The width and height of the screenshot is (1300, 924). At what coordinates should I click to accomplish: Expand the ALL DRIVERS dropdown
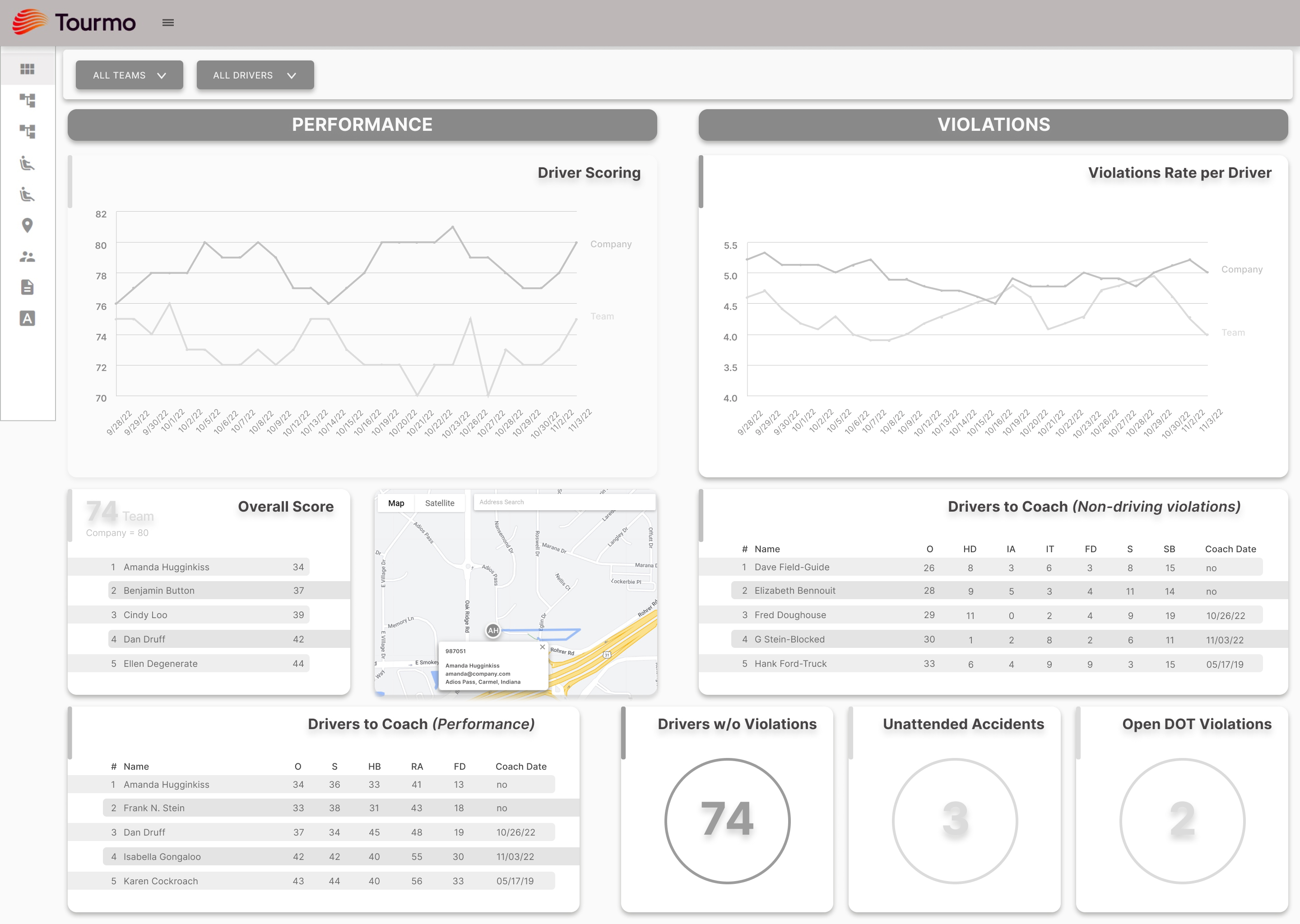click(x=255, y=75)
